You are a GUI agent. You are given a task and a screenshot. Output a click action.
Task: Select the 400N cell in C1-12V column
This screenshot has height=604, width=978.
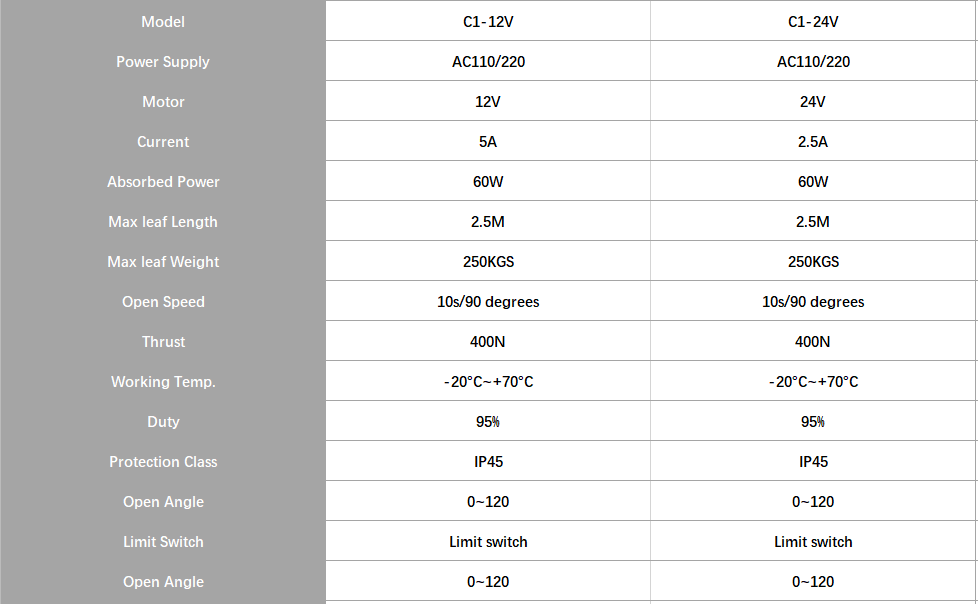coord(488,342)
